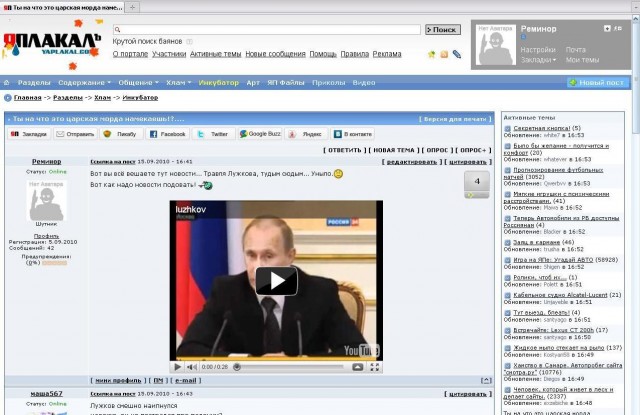
Task: Click the Новый пост button
Action: [598, 82]
